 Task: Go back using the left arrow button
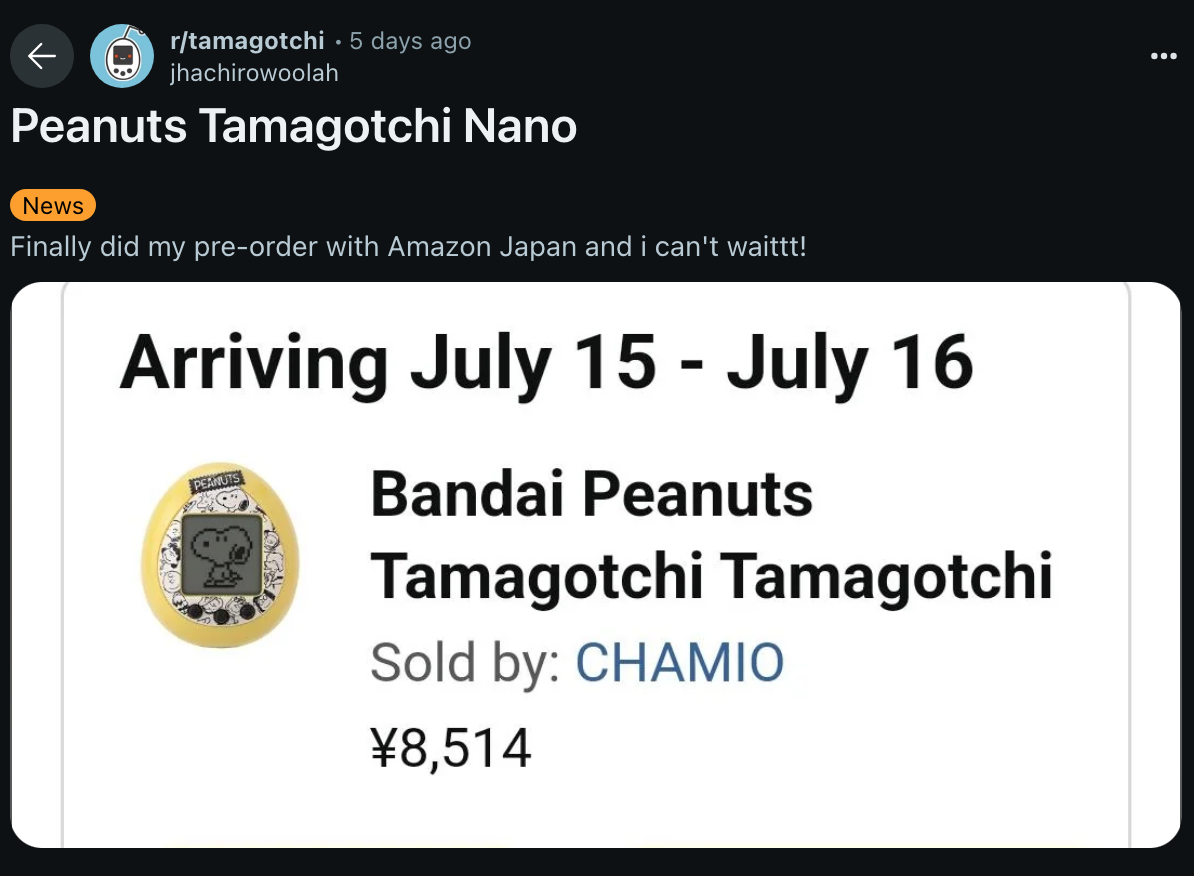(x=42, y=56)
